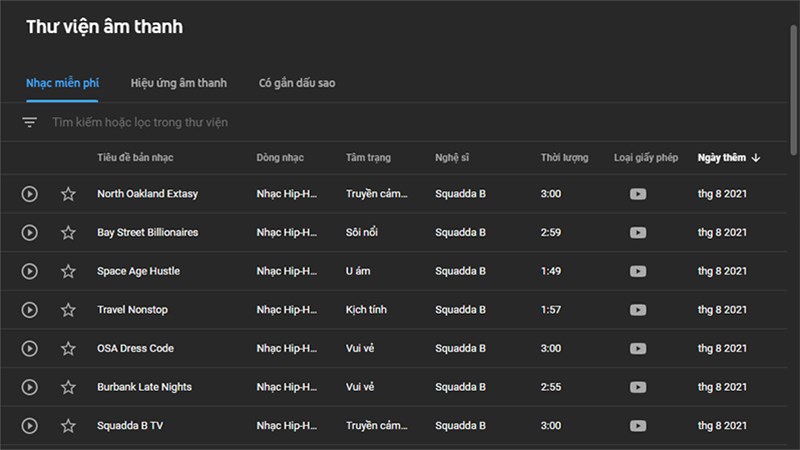This screenshot has width=800, height=450.
Task: Click YouTube license icon for Travel Nonstop
Action: tap(638, 310)
